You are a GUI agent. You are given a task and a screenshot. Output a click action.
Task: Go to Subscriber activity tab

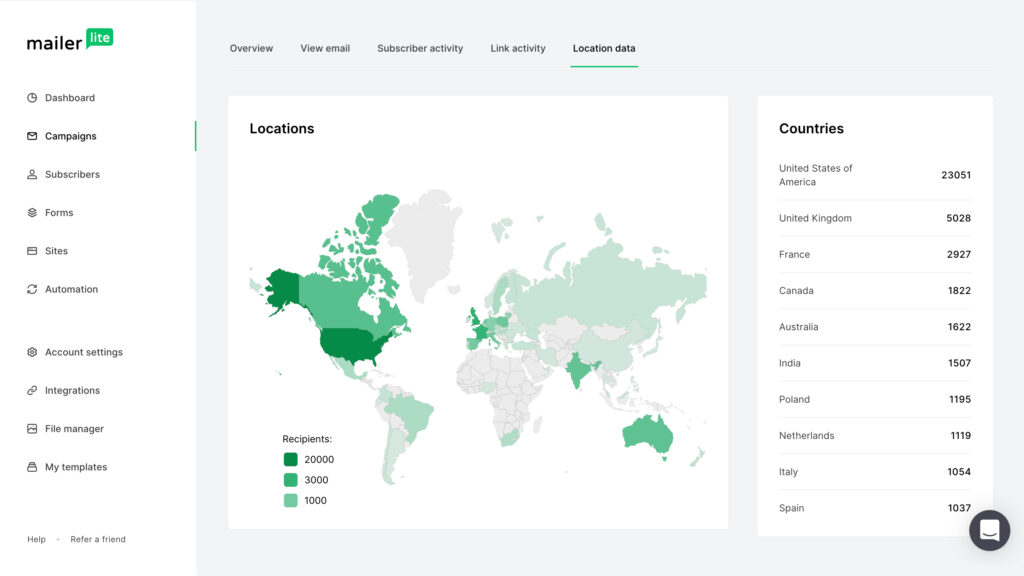(420, 48)
